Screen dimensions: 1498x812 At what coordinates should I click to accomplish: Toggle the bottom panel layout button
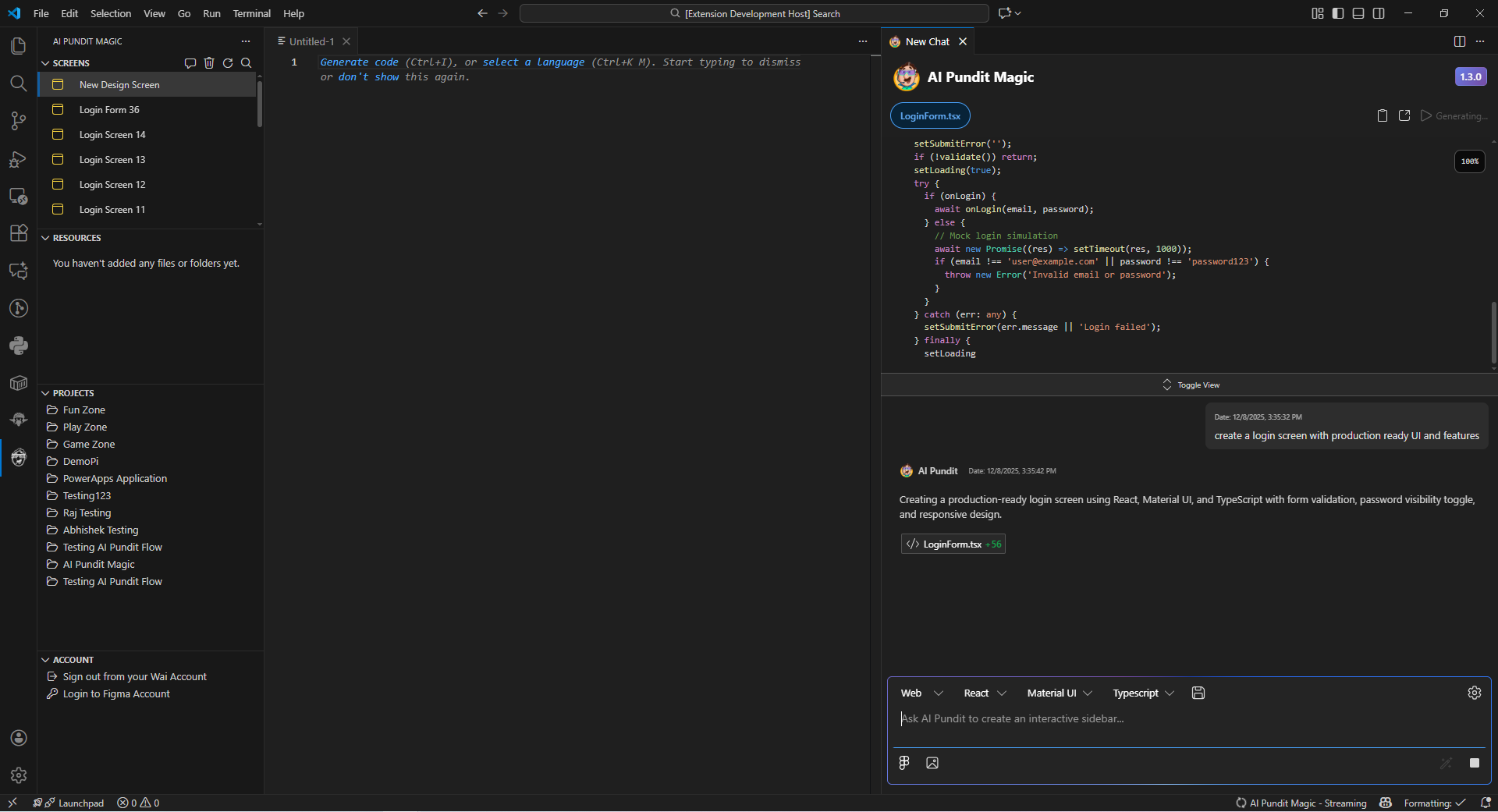point(1358,13)
